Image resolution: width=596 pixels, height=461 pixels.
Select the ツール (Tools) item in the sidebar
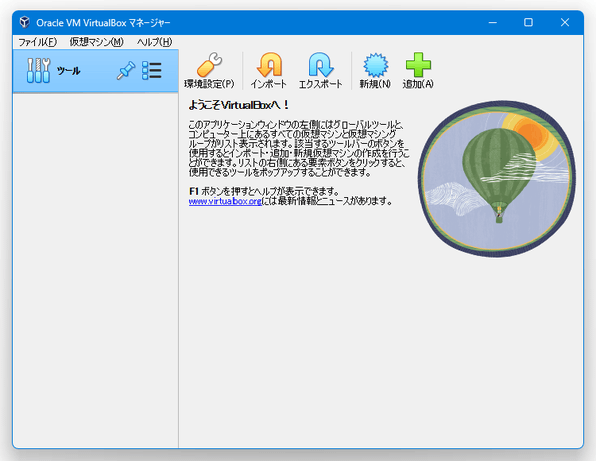coord(95,71)
